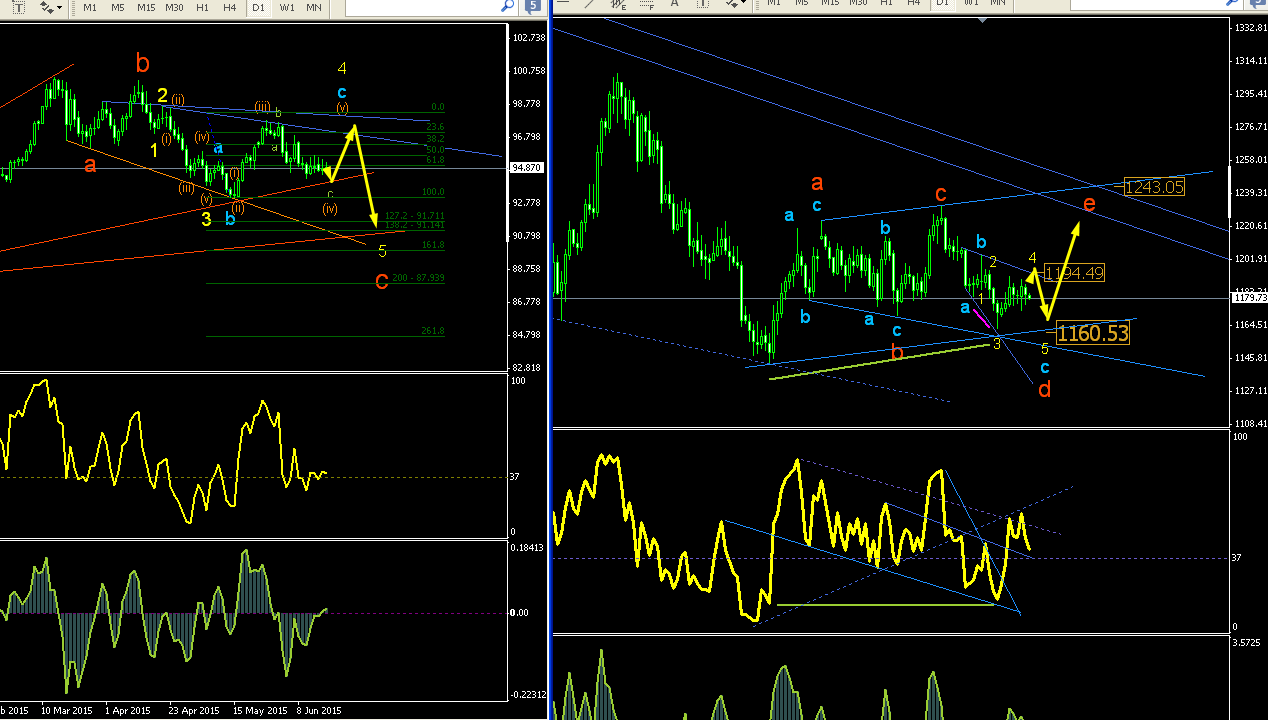The height and width of the screenshot is (720, 1268).
Task: Toggle H4 timeframe in left window toolbar
Action: 230,7
